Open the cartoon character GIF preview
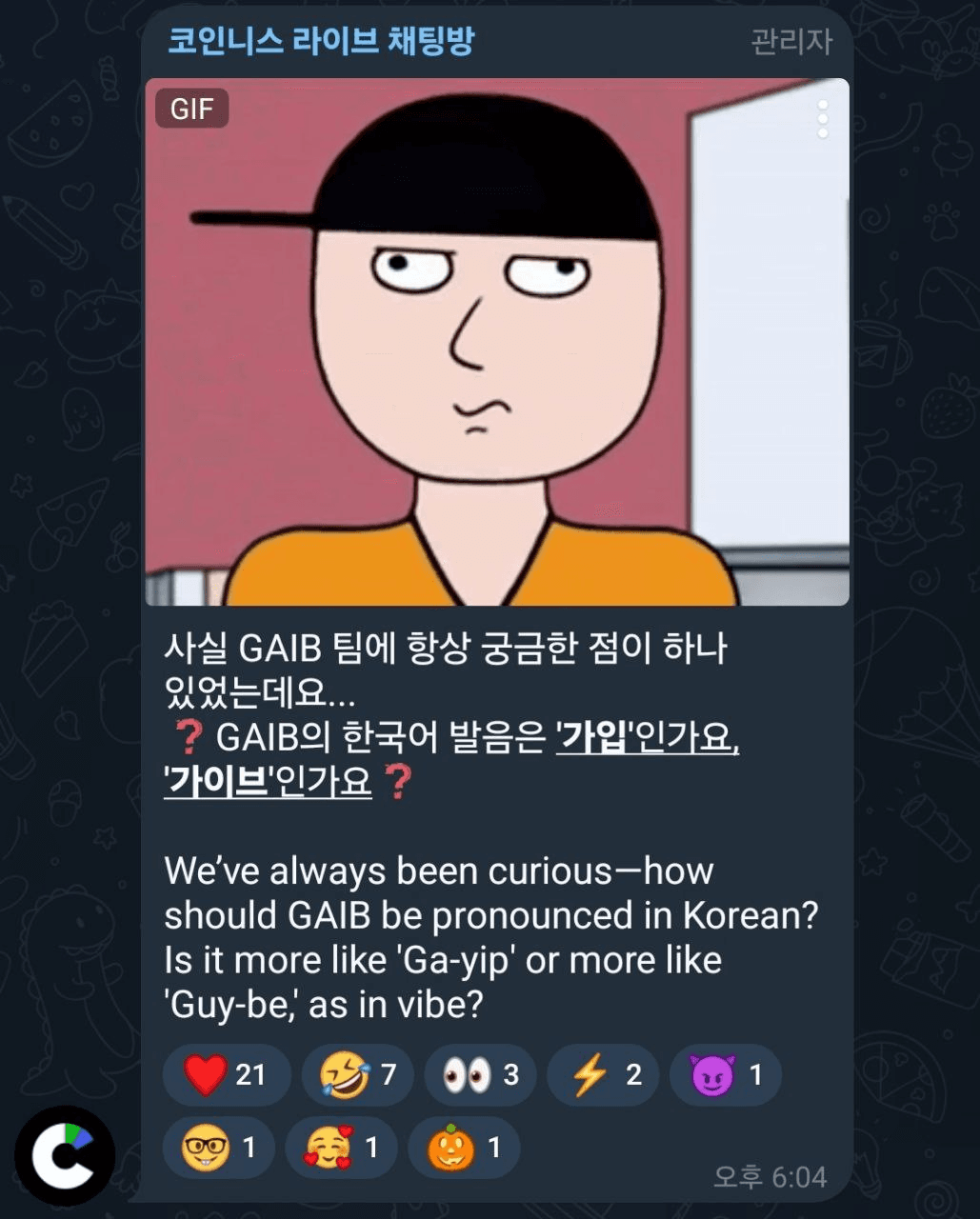980x1219 pixels. coord(497,342)
